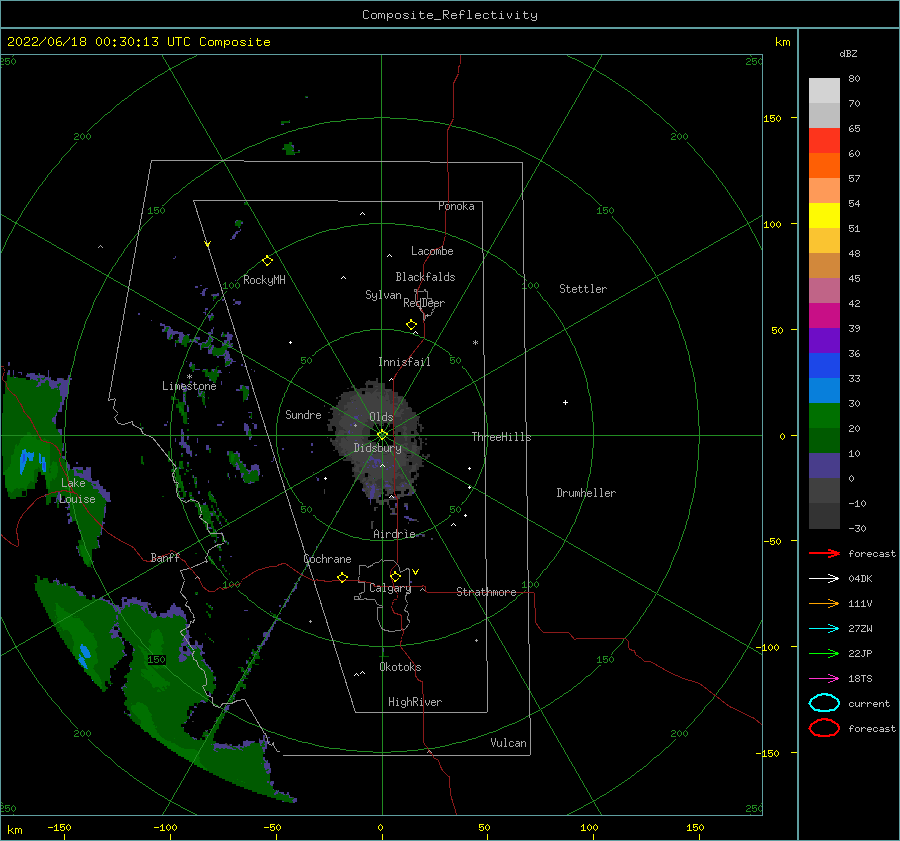Click the Vulcan label
Screen dimensions: 900x841
click(508, 743)
